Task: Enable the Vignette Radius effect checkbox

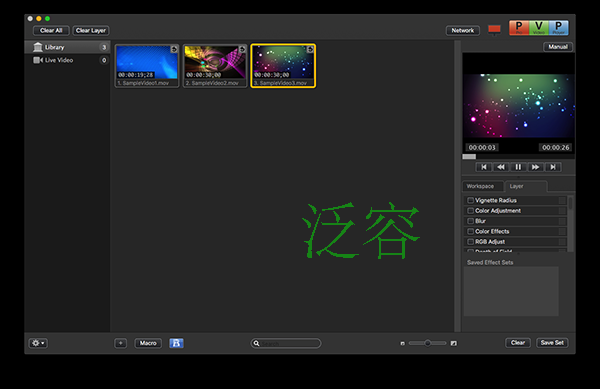Action: [471, 200]
